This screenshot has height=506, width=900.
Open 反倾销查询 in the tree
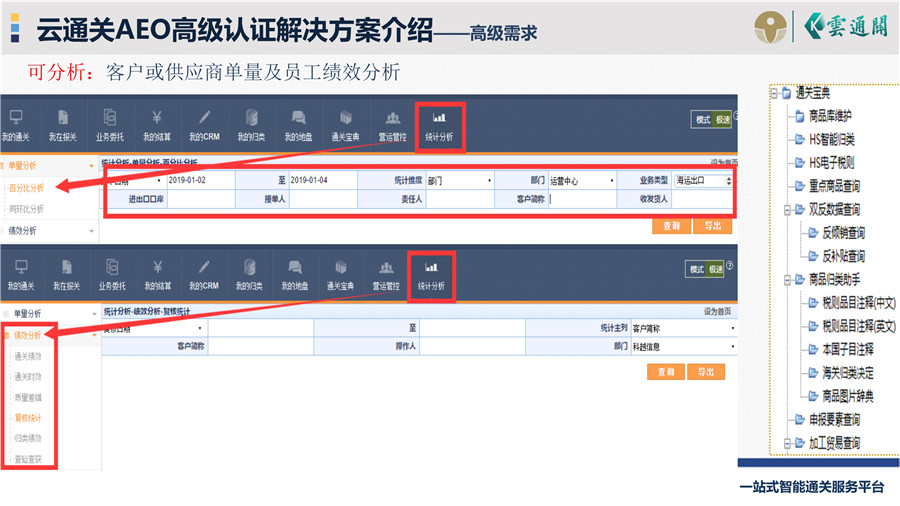[x=843, y=233]
